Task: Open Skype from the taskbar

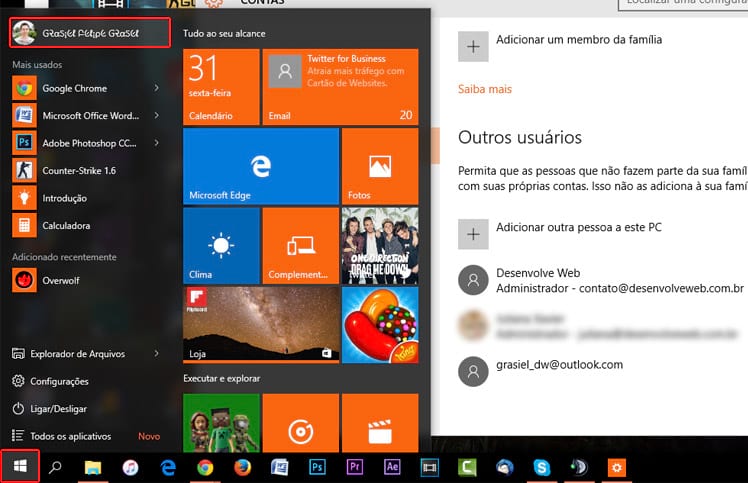Action: pyautogui.click(x=541, y=467)
